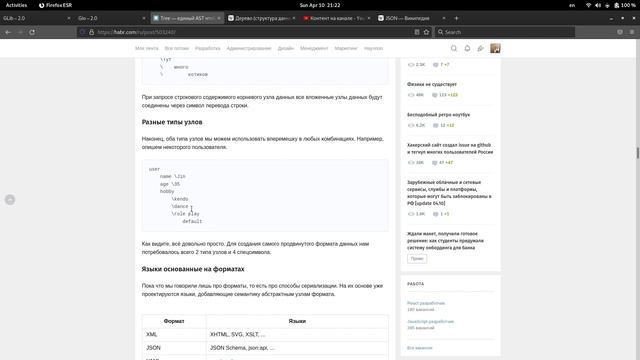
Task: Open the Маркетинг section
Action: tap(346, 48)
